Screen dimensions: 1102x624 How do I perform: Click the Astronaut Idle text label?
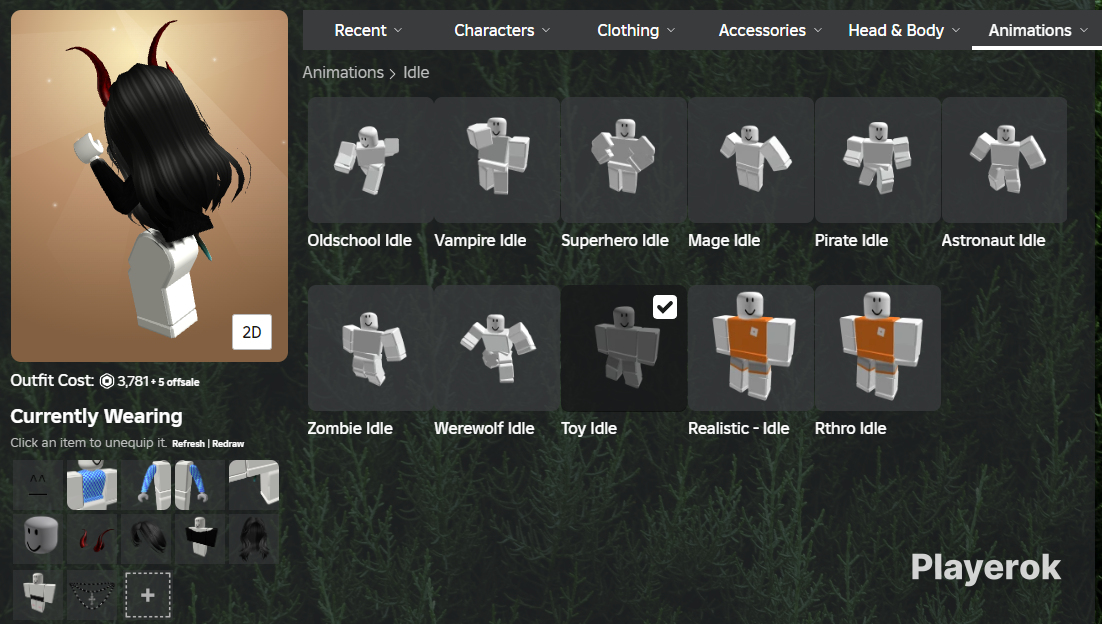click(993, 240)
